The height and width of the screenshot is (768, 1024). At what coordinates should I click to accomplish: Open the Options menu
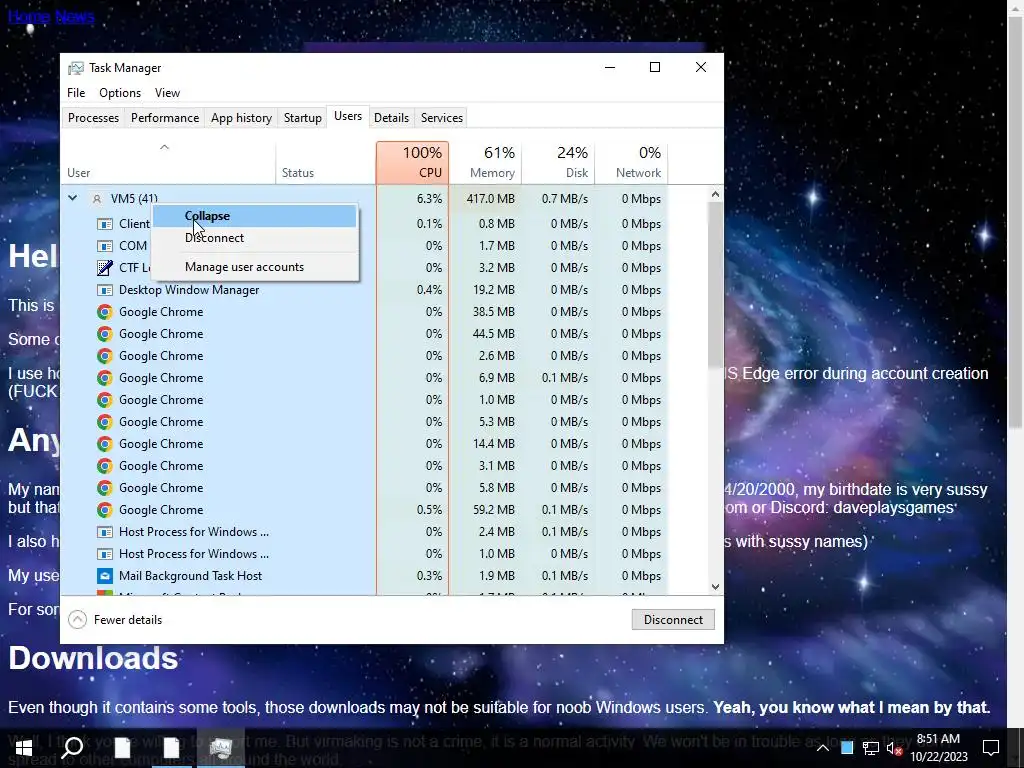point(120,93)
